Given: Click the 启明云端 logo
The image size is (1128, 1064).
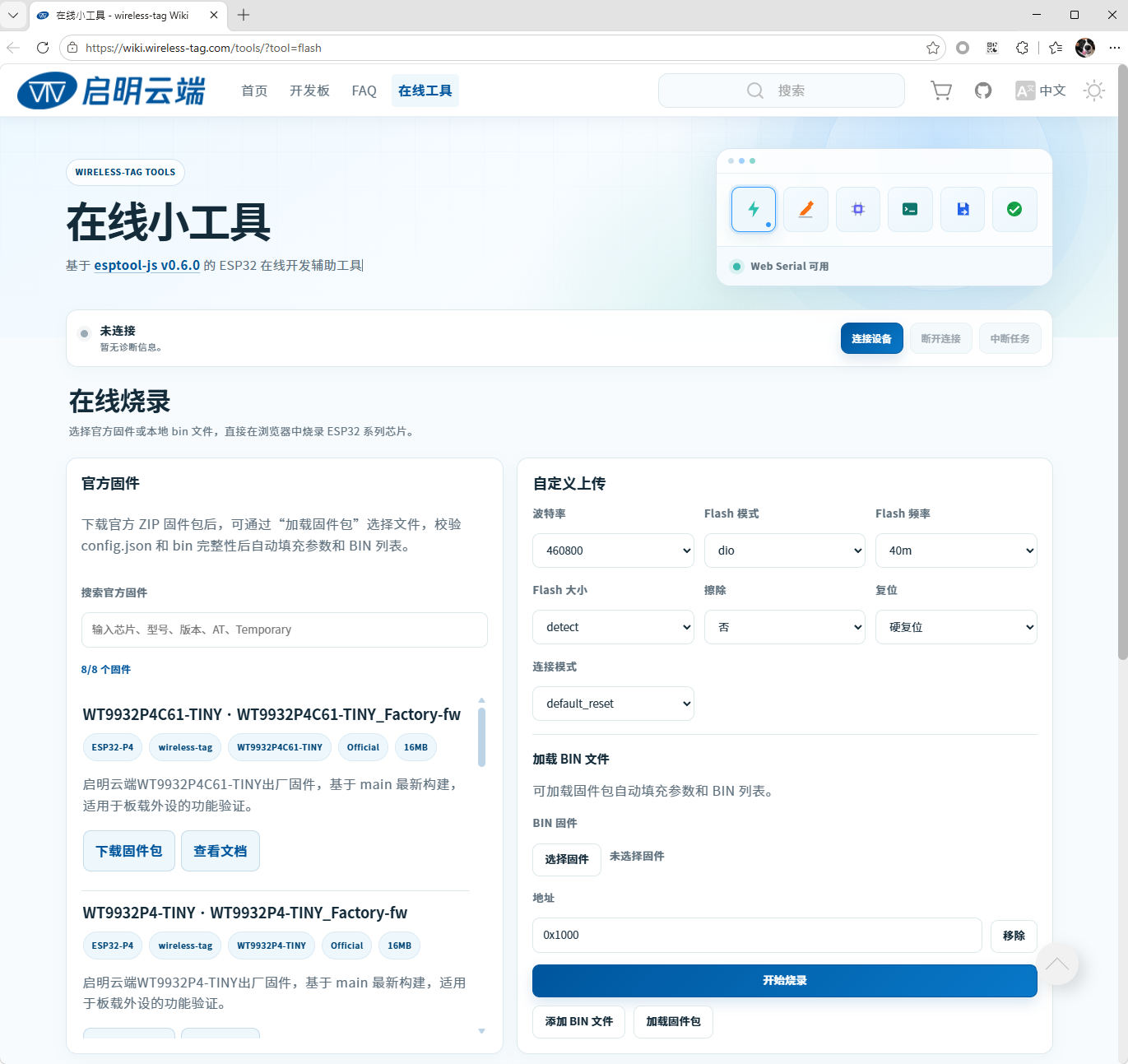Looking at the screenshot, I should coord(111,91).
